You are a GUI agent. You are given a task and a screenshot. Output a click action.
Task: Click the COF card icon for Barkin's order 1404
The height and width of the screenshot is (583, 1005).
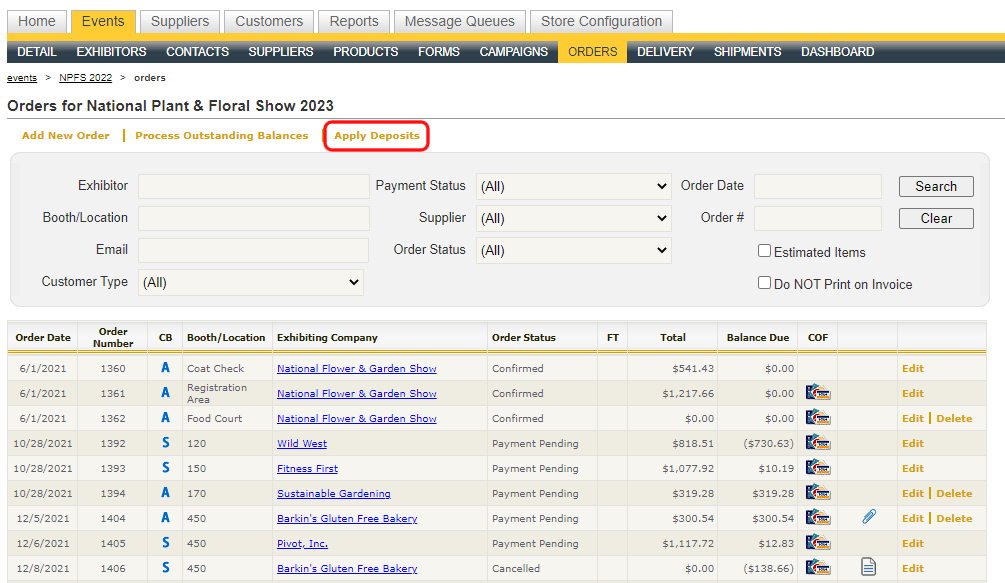click(817, 518)
